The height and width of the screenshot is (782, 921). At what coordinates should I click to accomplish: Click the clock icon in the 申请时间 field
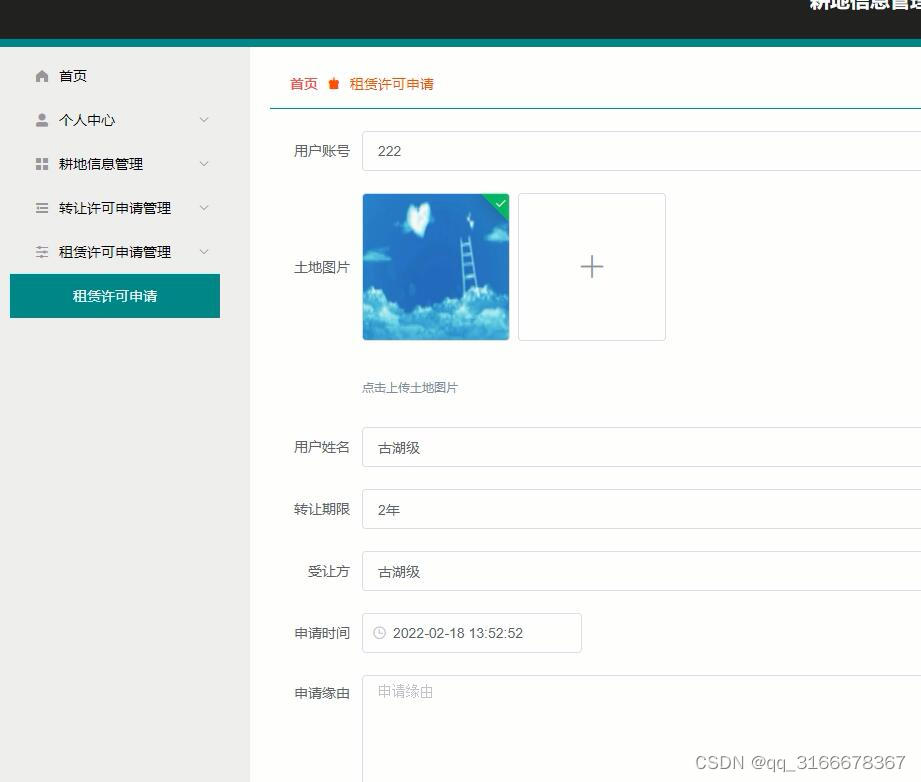click(x=379, y=633)
